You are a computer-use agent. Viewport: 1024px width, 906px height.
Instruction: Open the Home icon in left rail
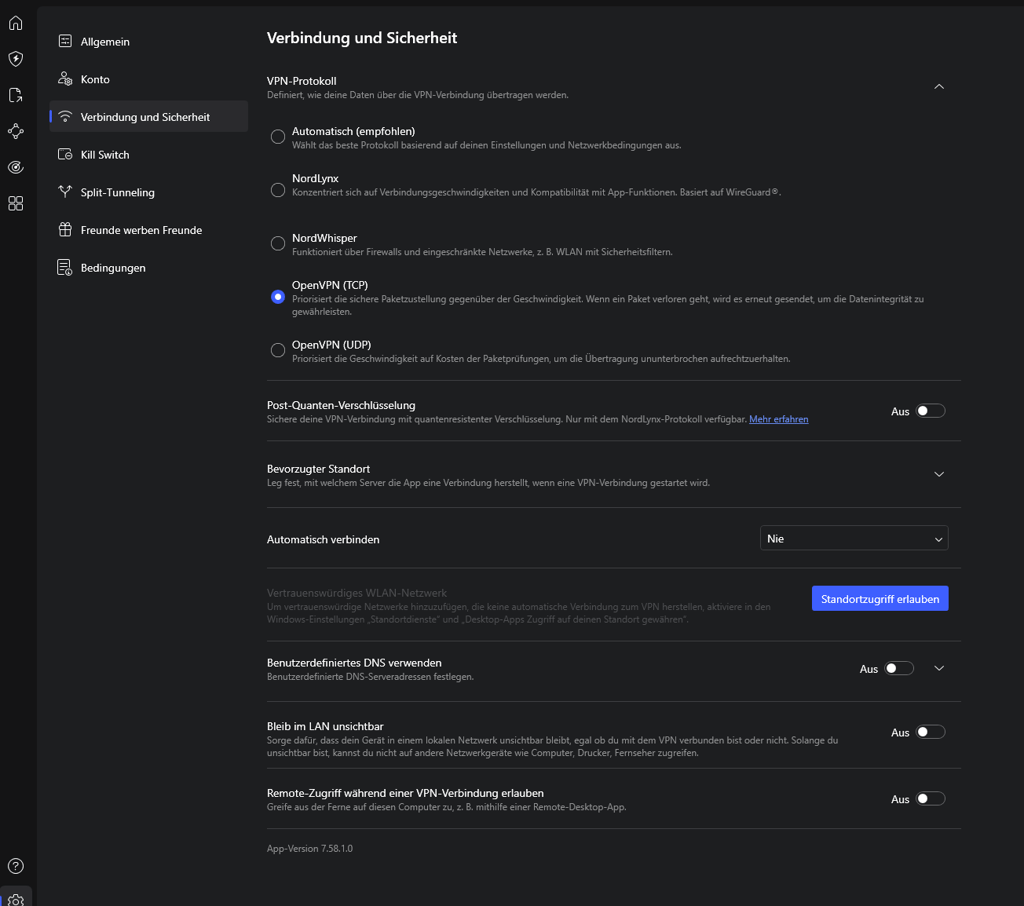click(x=16, y=23)
